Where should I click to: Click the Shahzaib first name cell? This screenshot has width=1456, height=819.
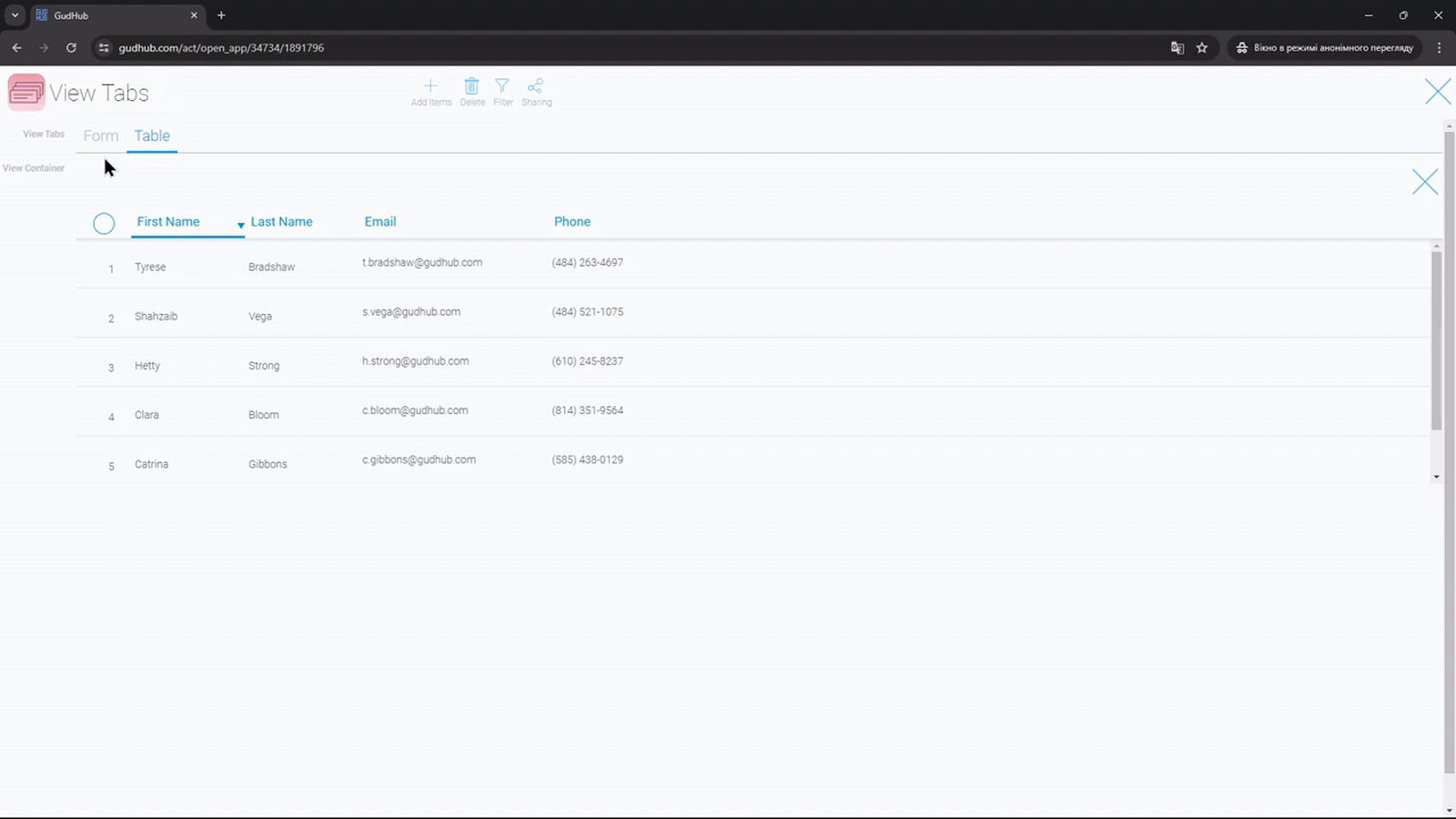pos(156,316)
